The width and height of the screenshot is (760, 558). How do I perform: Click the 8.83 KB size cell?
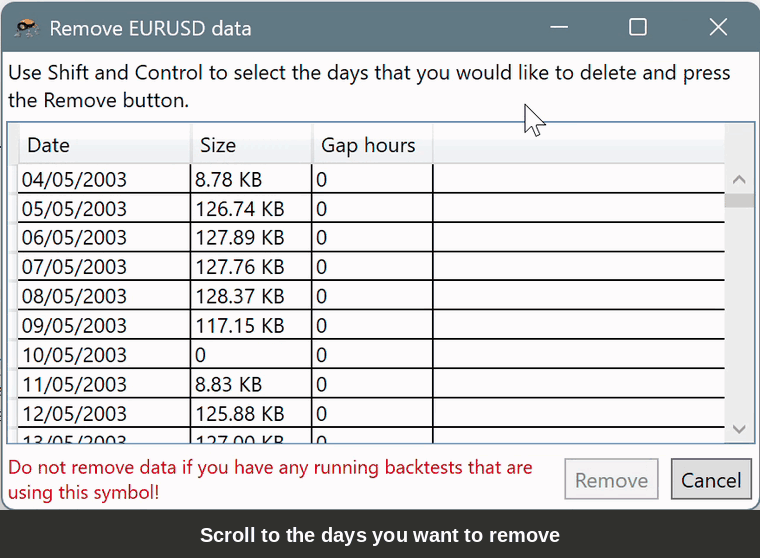[251, 384]
